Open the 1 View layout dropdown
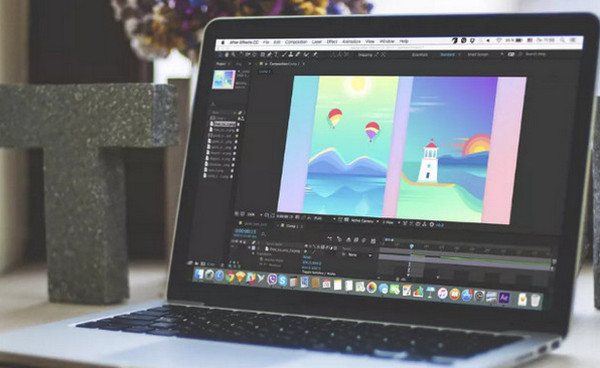 (x=391, y=222)
